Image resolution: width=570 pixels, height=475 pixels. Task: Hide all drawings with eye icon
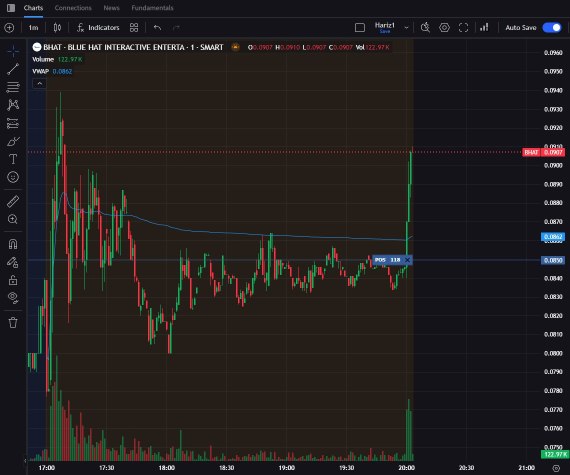point(13,298)
